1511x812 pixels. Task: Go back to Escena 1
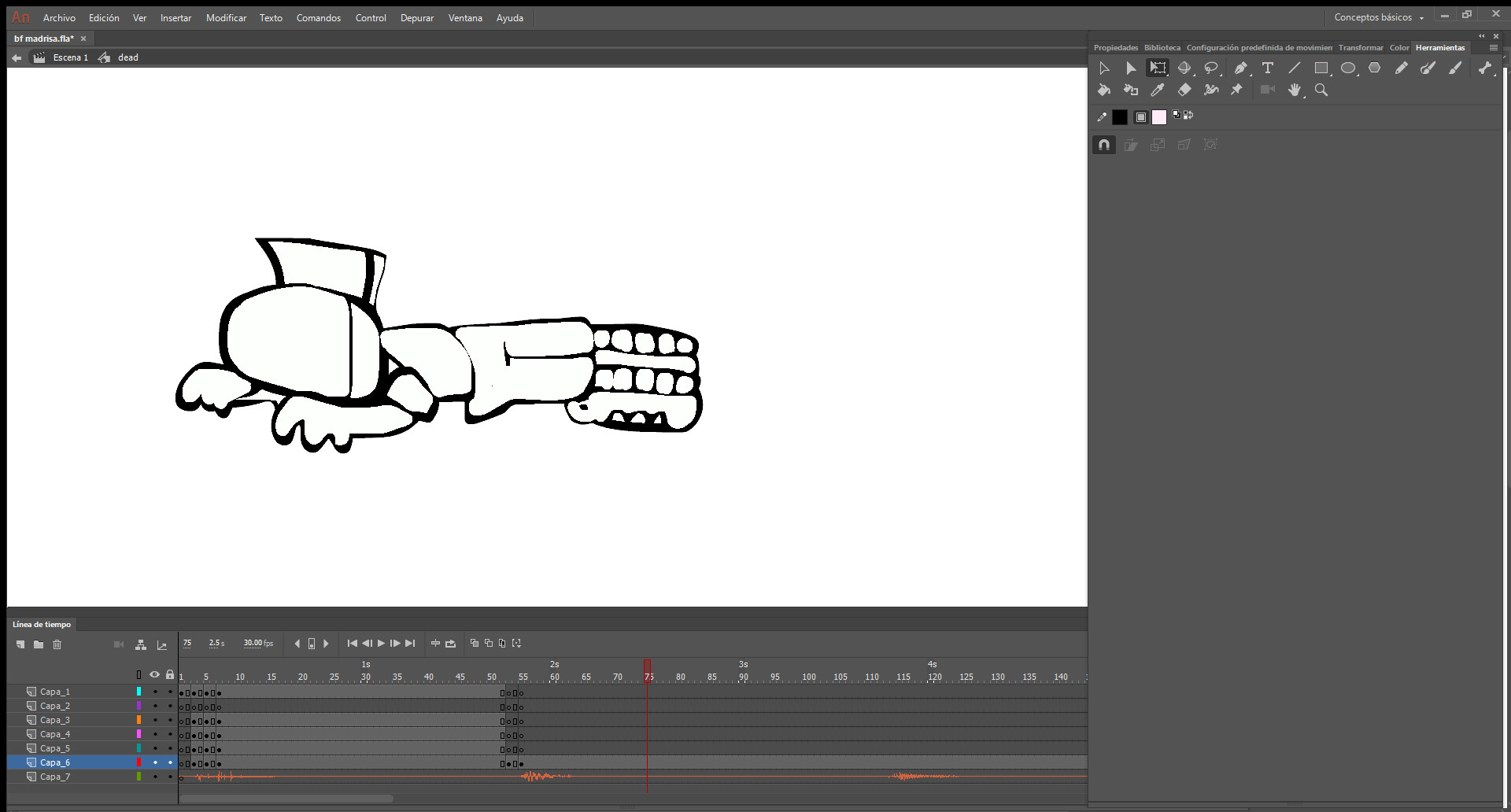(x=70, y=57)
